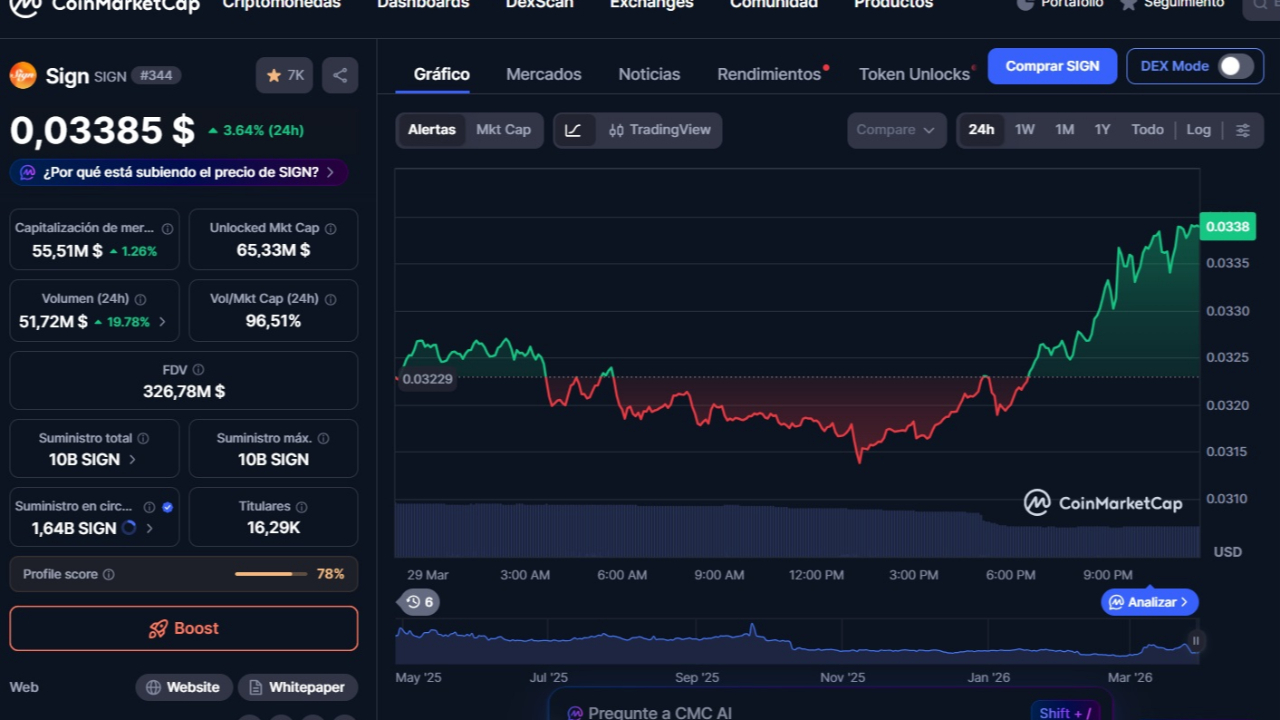Expand the Analizar button
The width and height of the screenshot is (1280, 720).
[x=1150, y=602]
